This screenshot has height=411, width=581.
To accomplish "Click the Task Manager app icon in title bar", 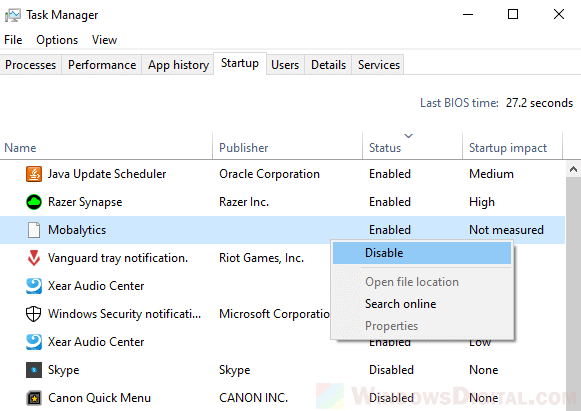I will [x=13, y=15].
